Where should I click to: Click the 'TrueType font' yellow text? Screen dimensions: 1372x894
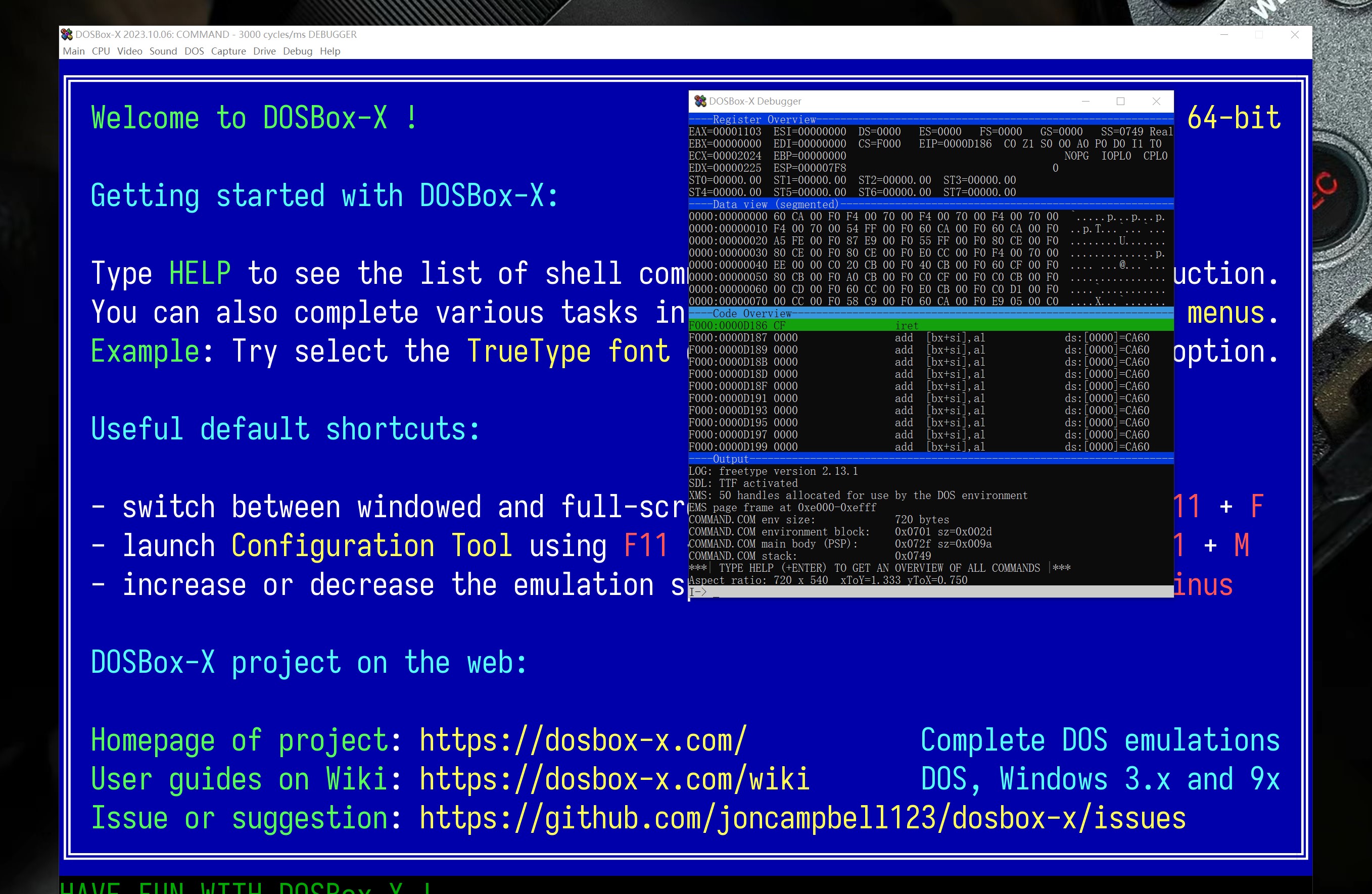[x=568, y=352]
